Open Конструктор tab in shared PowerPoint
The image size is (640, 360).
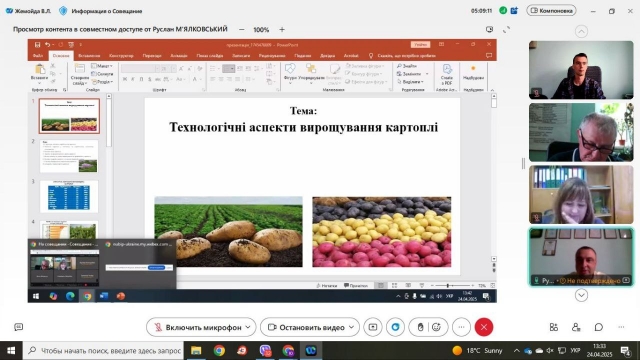pos(121,56)
